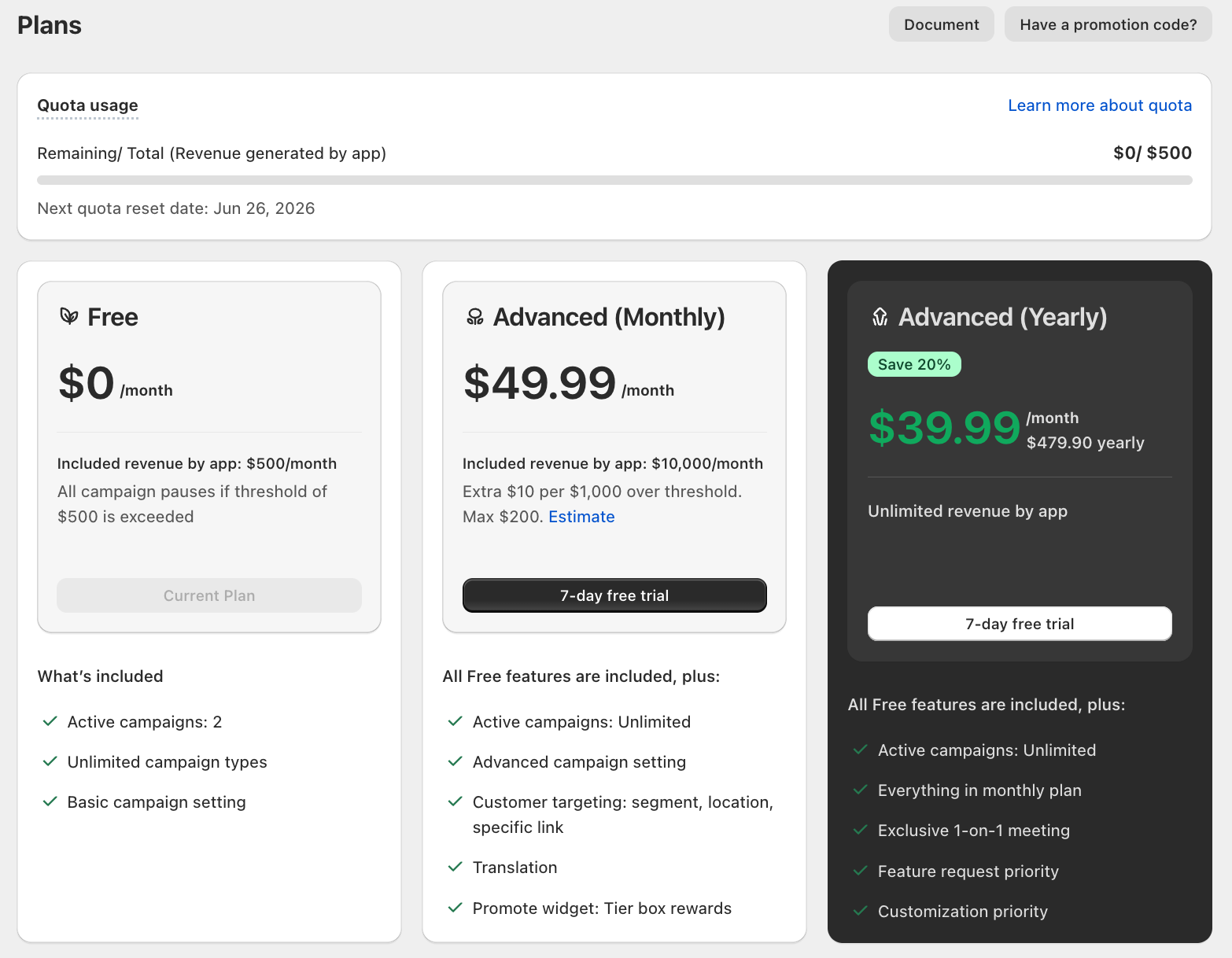Click the $0/ $500 quota value
Viewport: 1232px width, 958px height.
click(1153, 153)
